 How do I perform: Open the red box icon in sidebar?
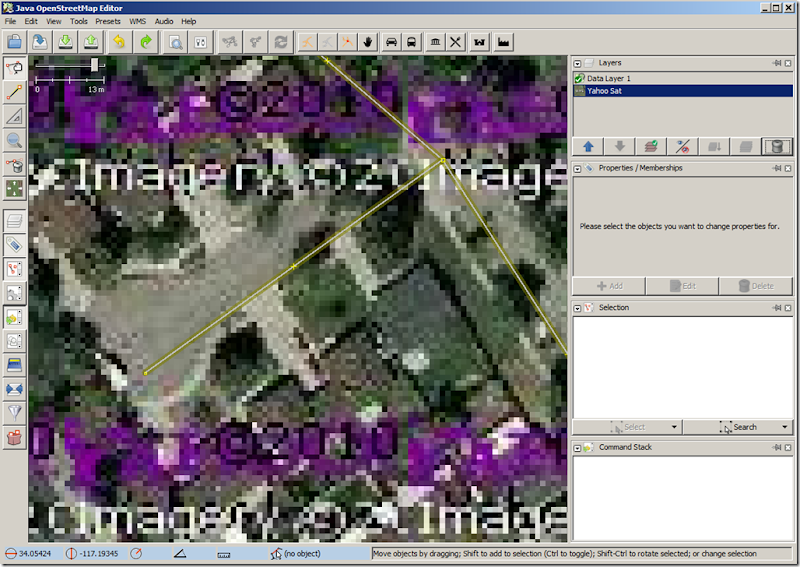(x=15, y=437)
